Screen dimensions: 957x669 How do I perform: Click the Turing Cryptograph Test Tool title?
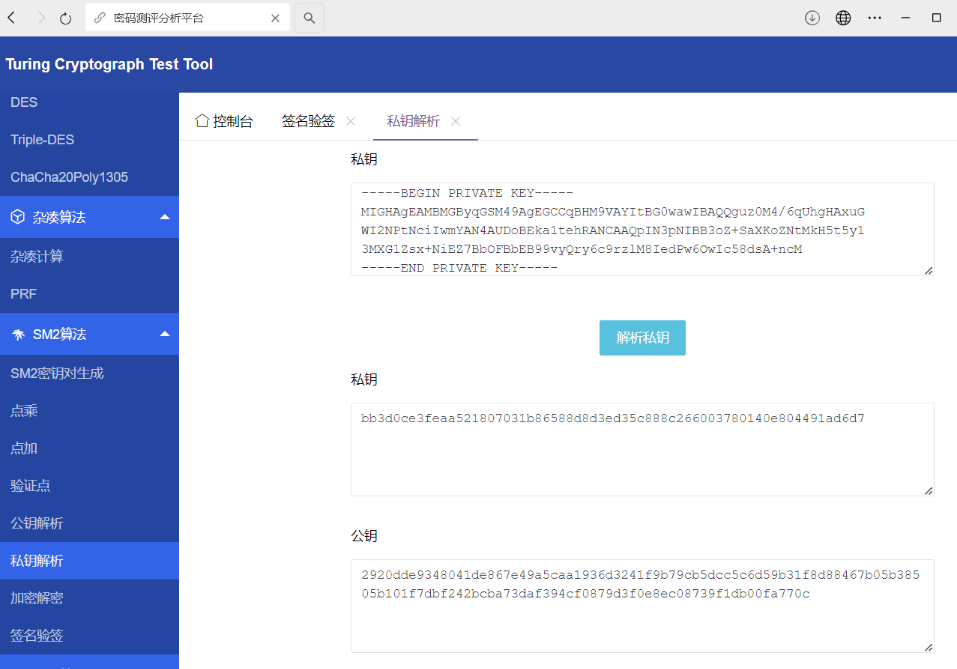tap(109, 64)
